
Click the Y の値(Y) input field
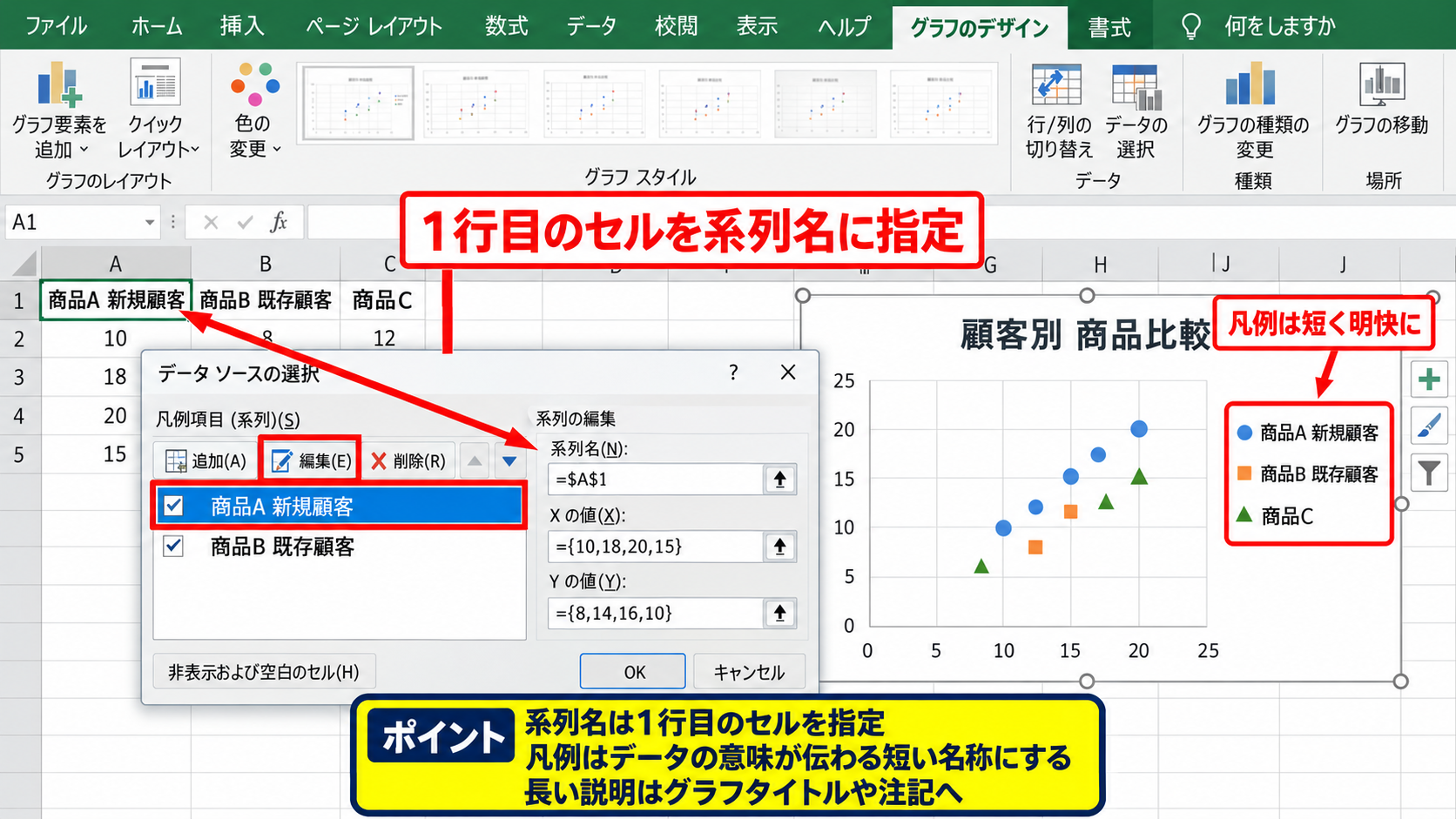[656, 613]
